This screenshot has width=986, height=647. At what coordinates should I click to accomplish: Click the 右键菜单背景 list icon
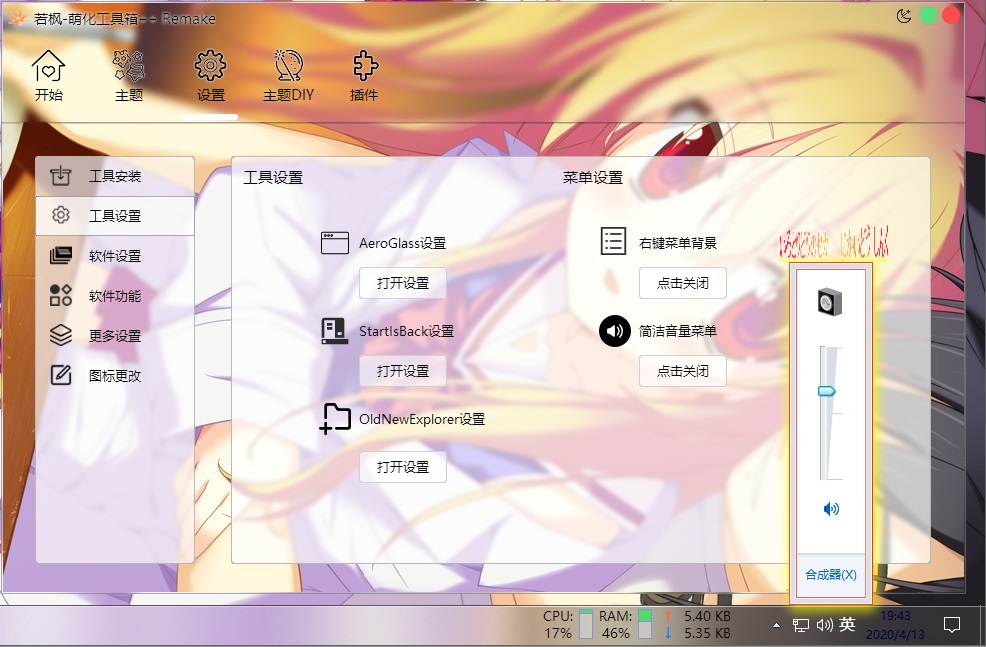coord(613,241)
